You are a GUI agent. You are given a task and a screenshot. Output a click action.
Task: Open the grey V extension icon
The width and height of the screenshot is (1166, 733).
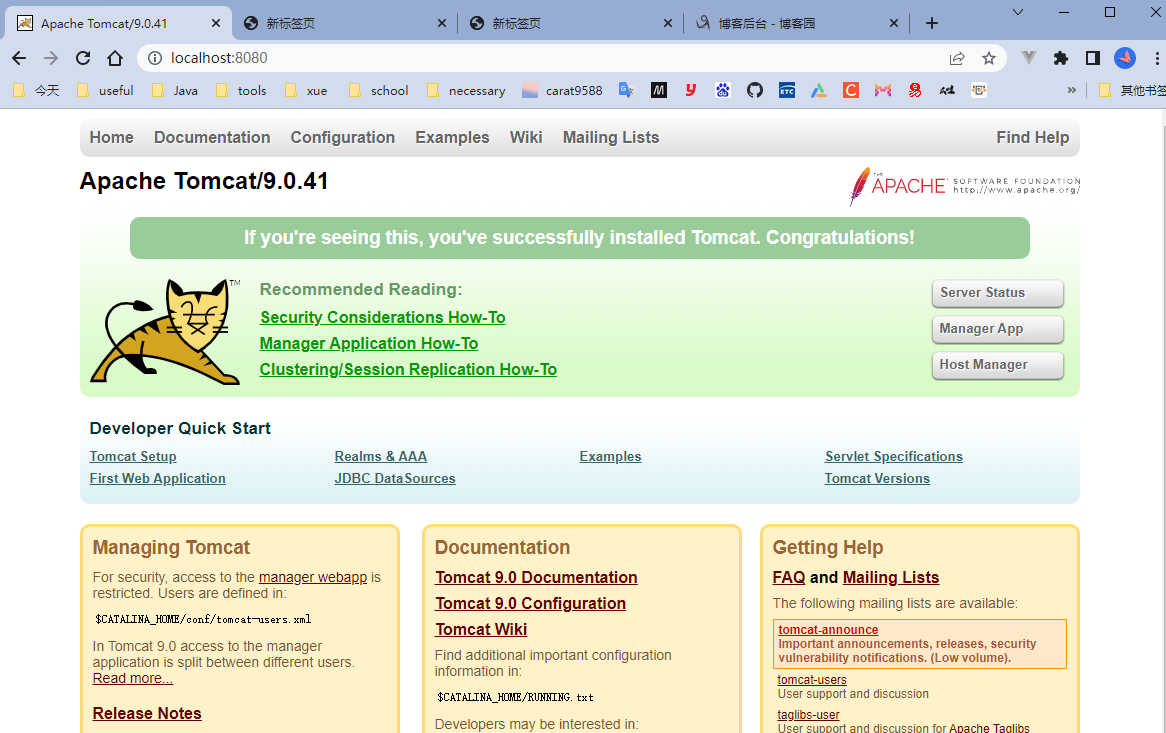[1028, 58]
